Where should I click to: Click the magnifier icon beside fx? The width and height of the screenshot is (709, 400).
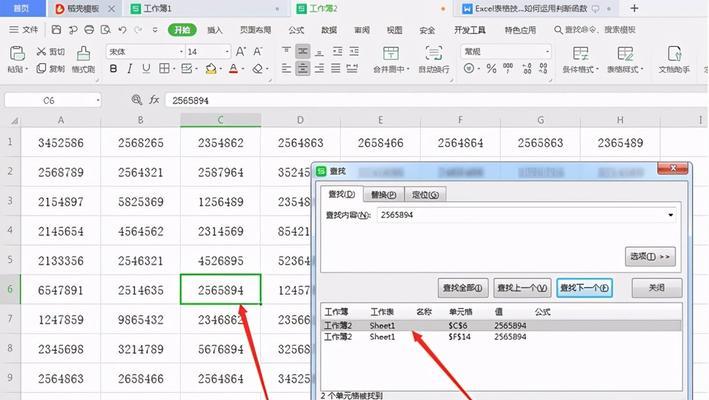pyautogui.click(x=137, y=100)
